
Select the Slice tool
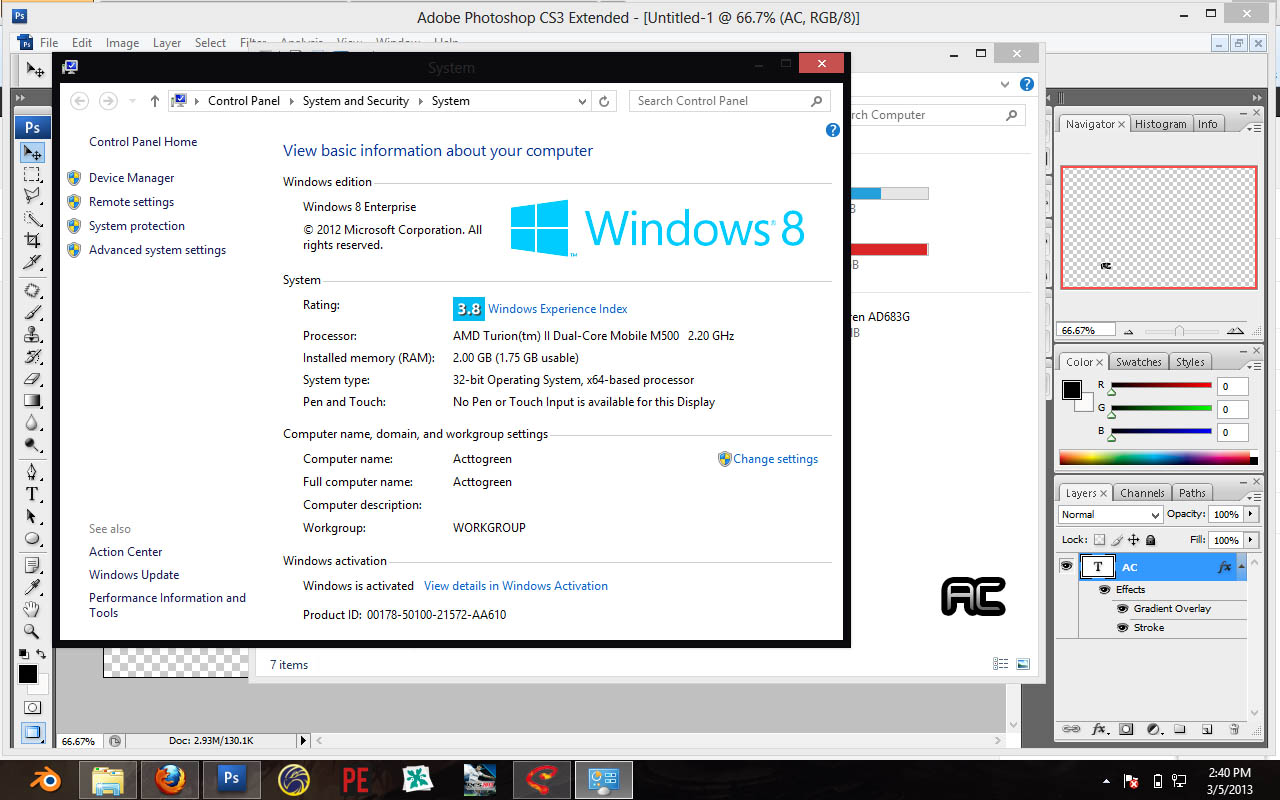tap(32, 262)
